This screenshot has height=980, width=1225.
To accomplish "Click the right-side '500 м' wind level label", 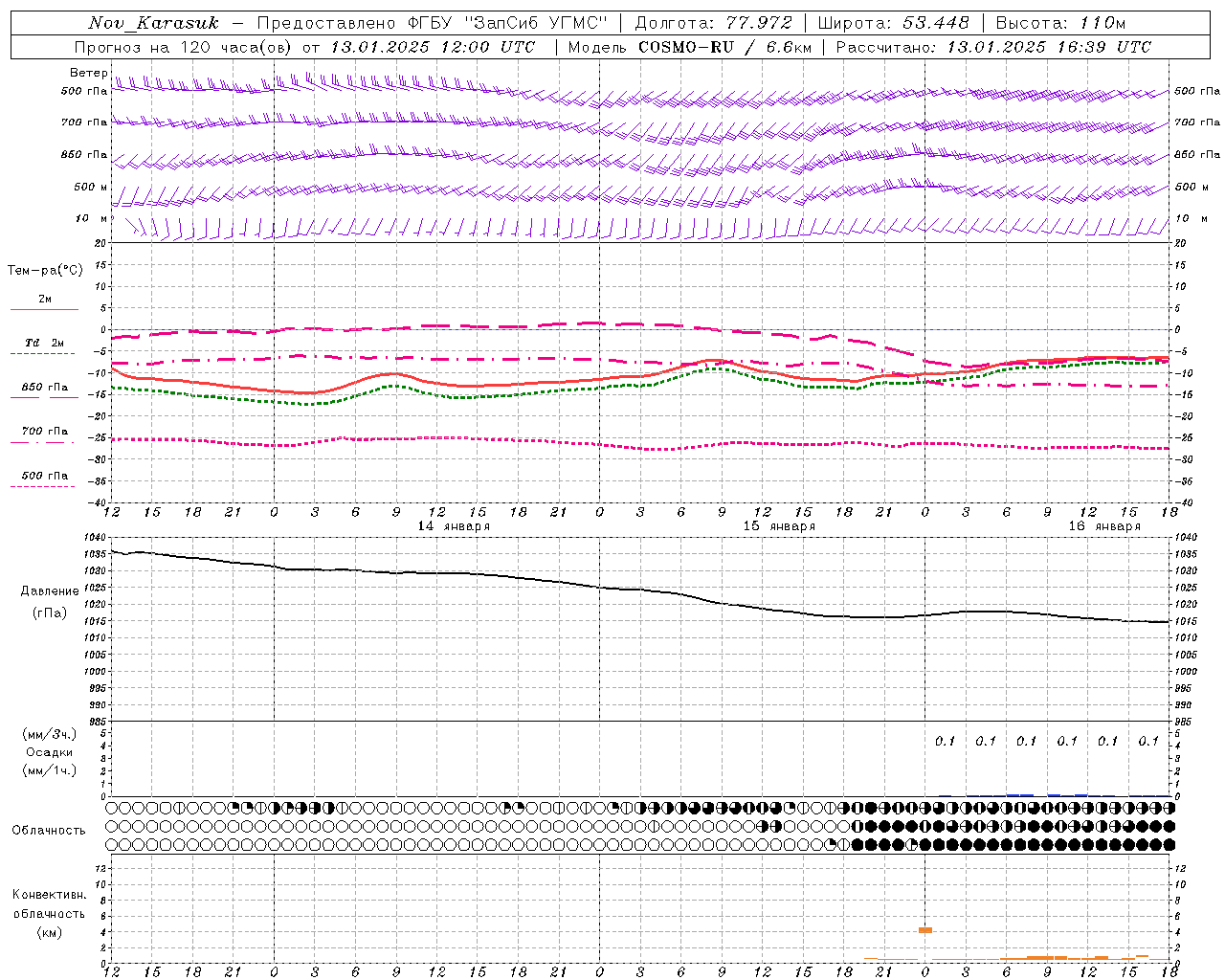I will click(1192, 187).
